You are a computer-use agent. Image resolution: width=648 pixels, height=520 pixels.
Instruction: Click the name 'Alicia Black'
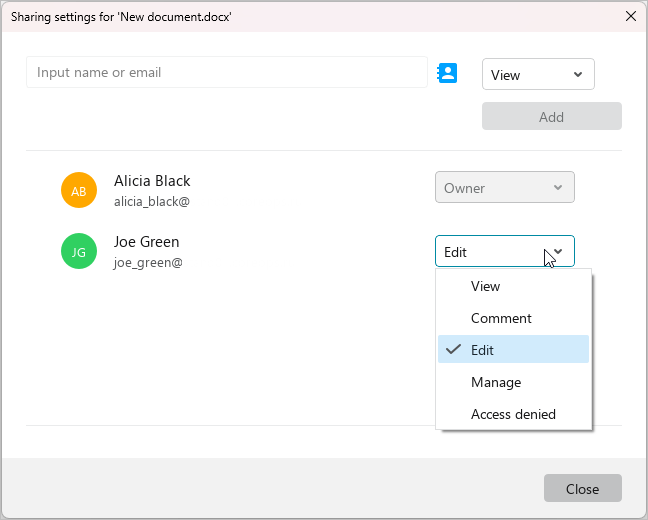point(152,181)
